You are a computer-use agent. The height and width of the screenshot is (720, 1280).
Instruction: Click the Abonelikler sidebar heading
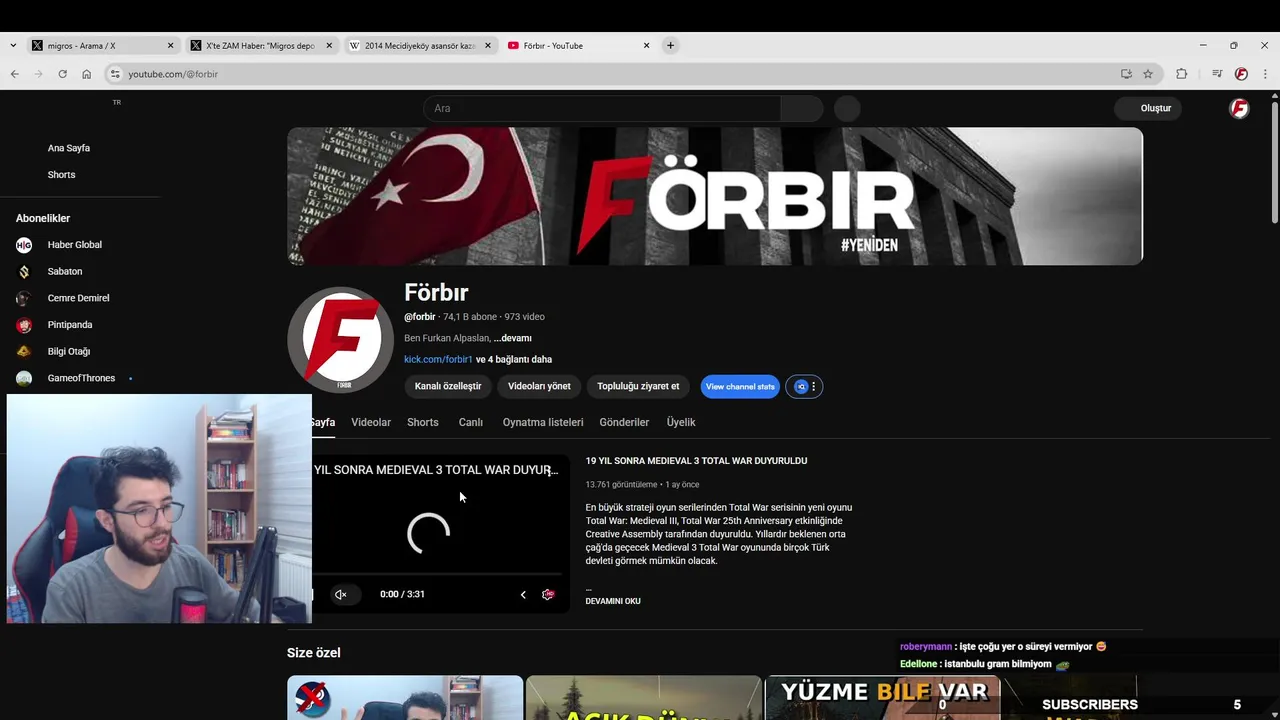43,218
